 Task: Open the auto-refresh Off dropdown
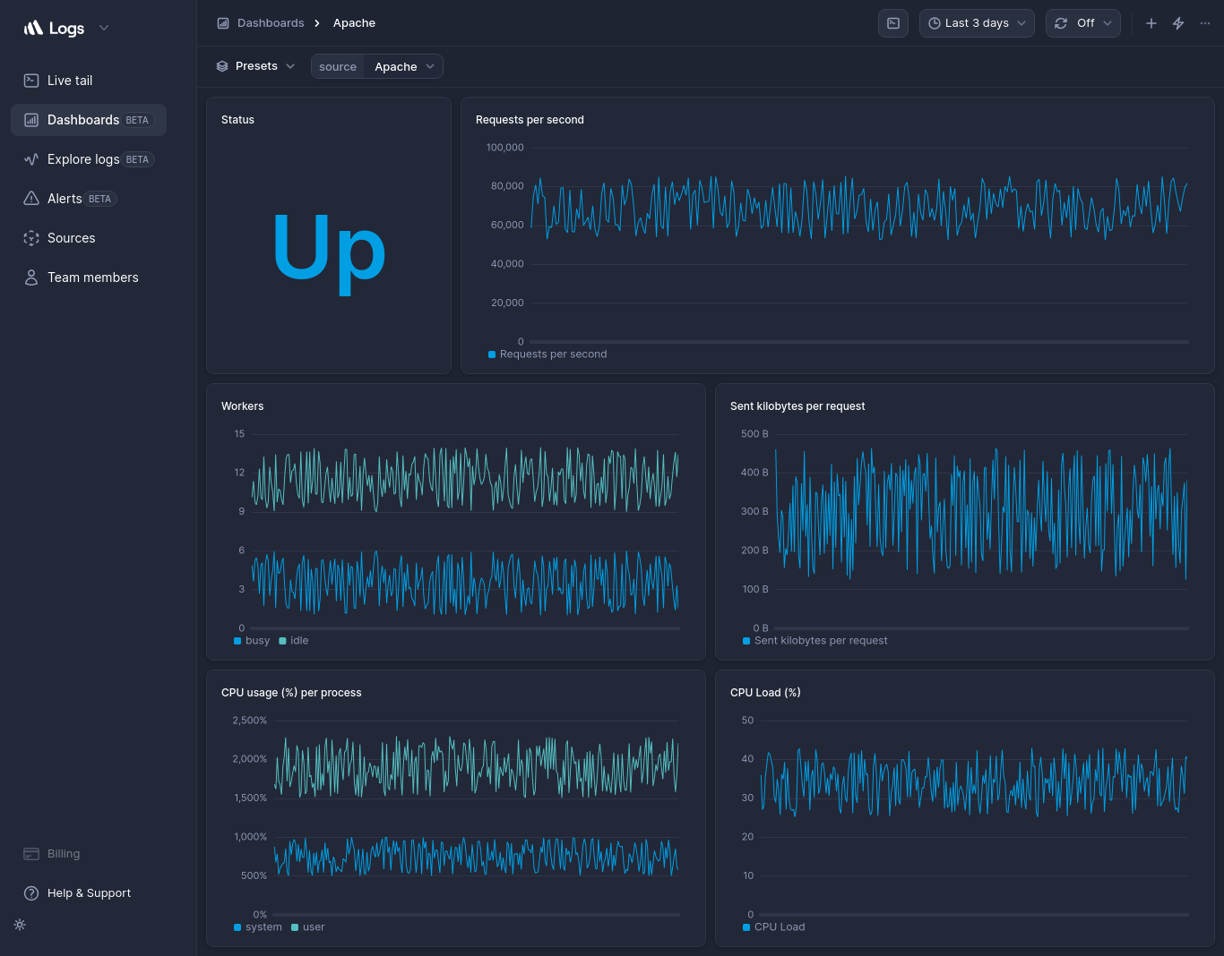(1083, 23)
